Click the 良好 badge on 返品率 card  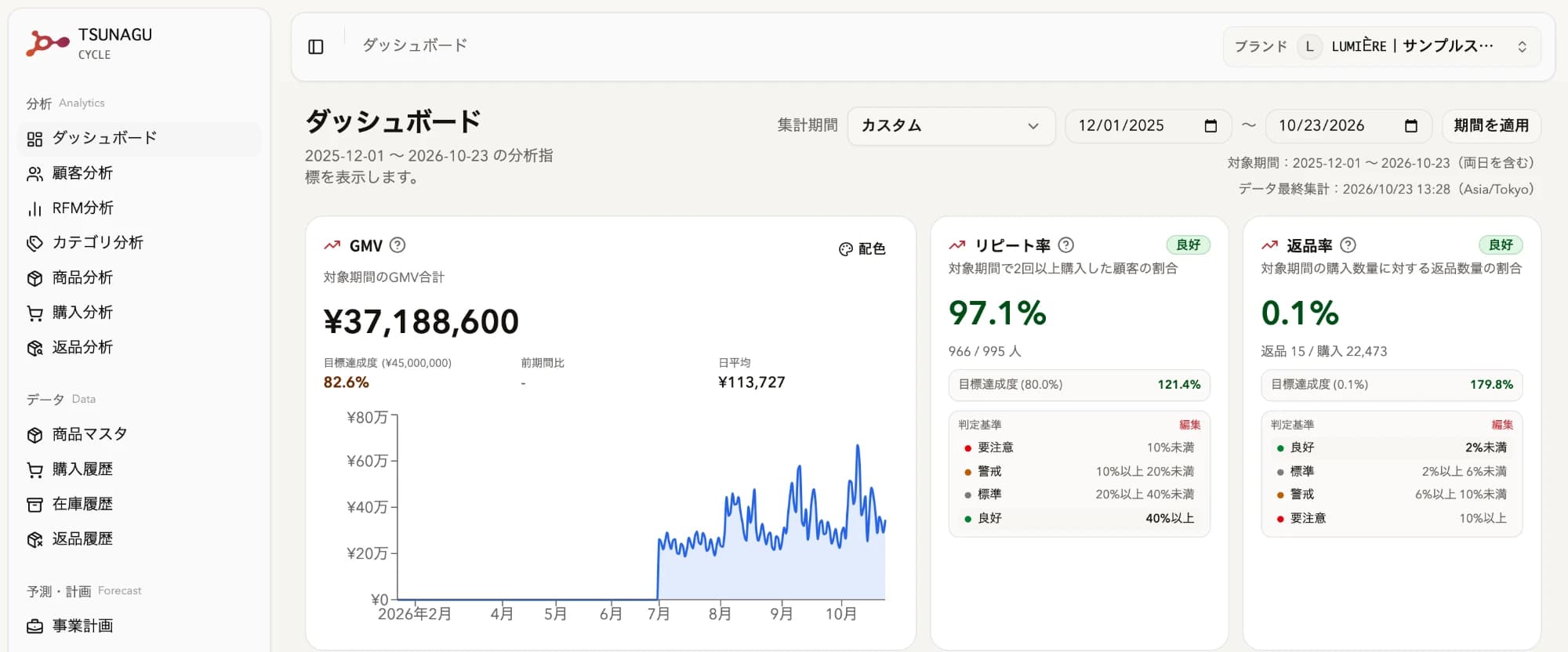tap(1501, 245)
